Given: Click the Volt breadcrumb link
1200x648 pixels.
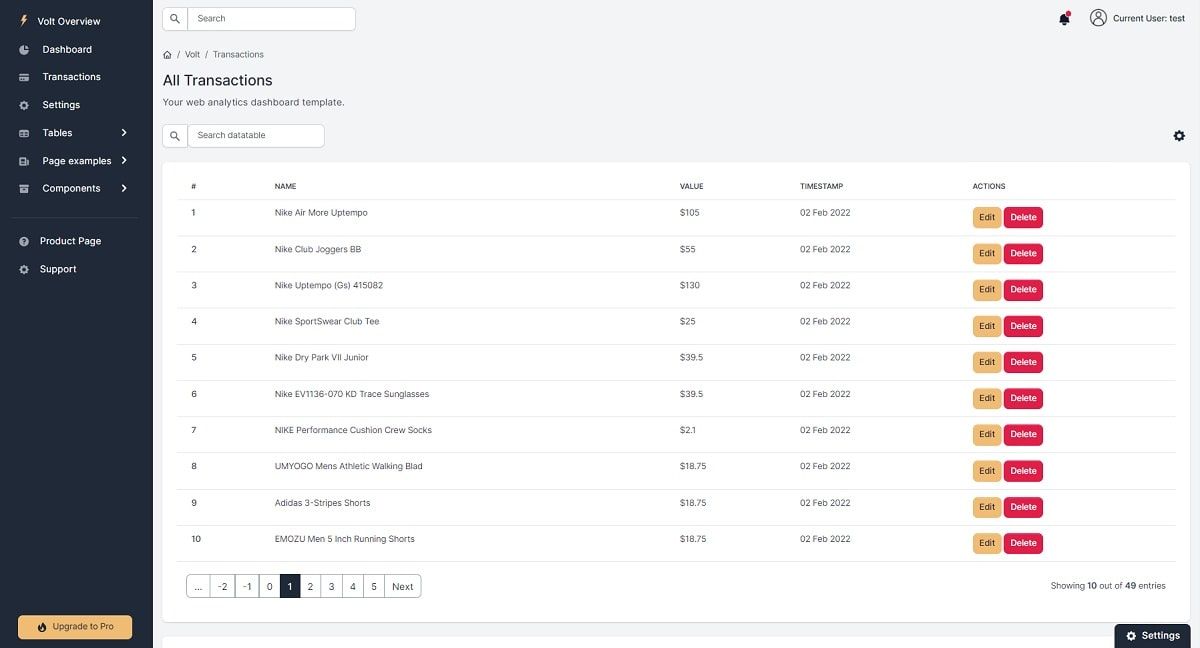Looking at the screenshot, I should pos(192,55).
